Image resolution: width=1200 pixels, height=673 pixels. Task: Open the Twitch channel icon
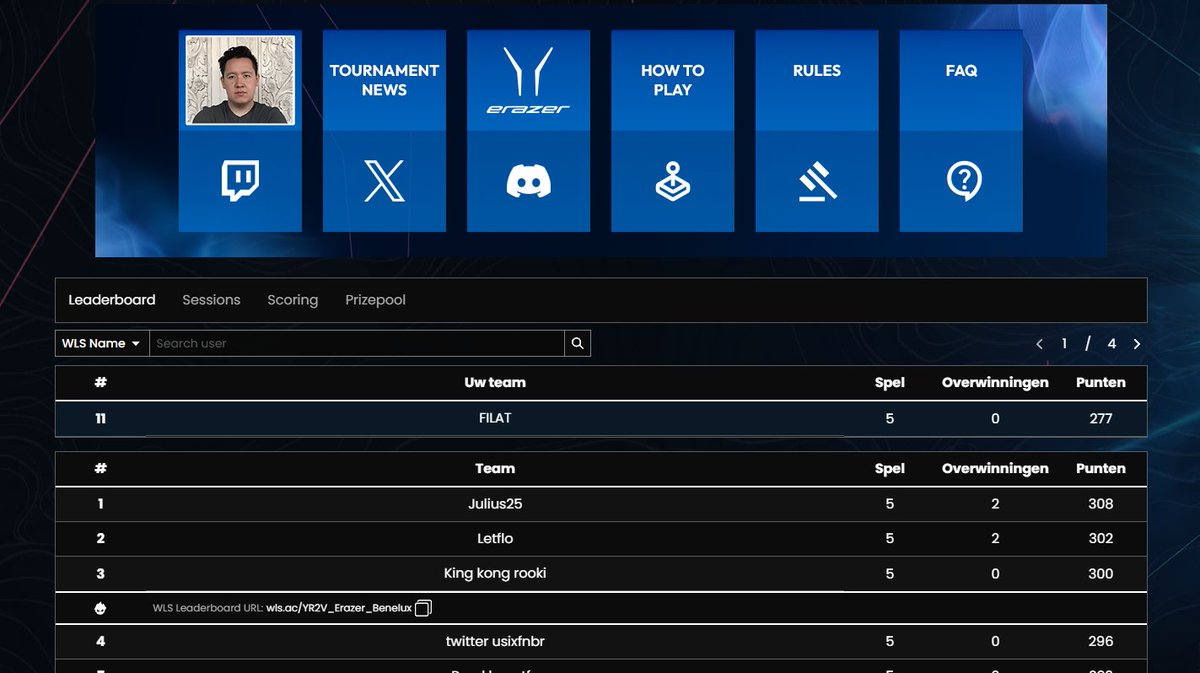240,181
